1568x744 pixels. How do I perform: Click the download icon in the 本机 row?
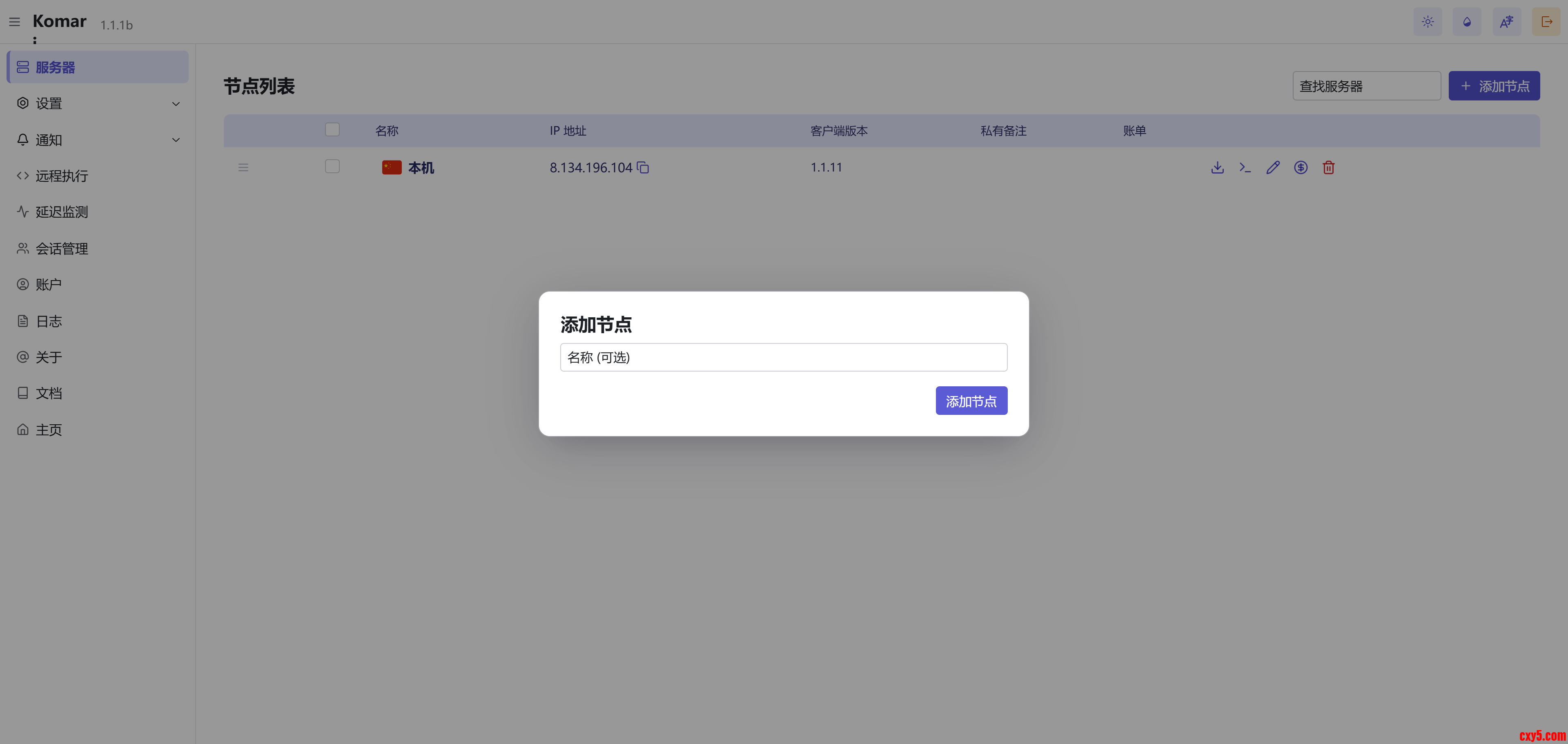click(1217, 167)
